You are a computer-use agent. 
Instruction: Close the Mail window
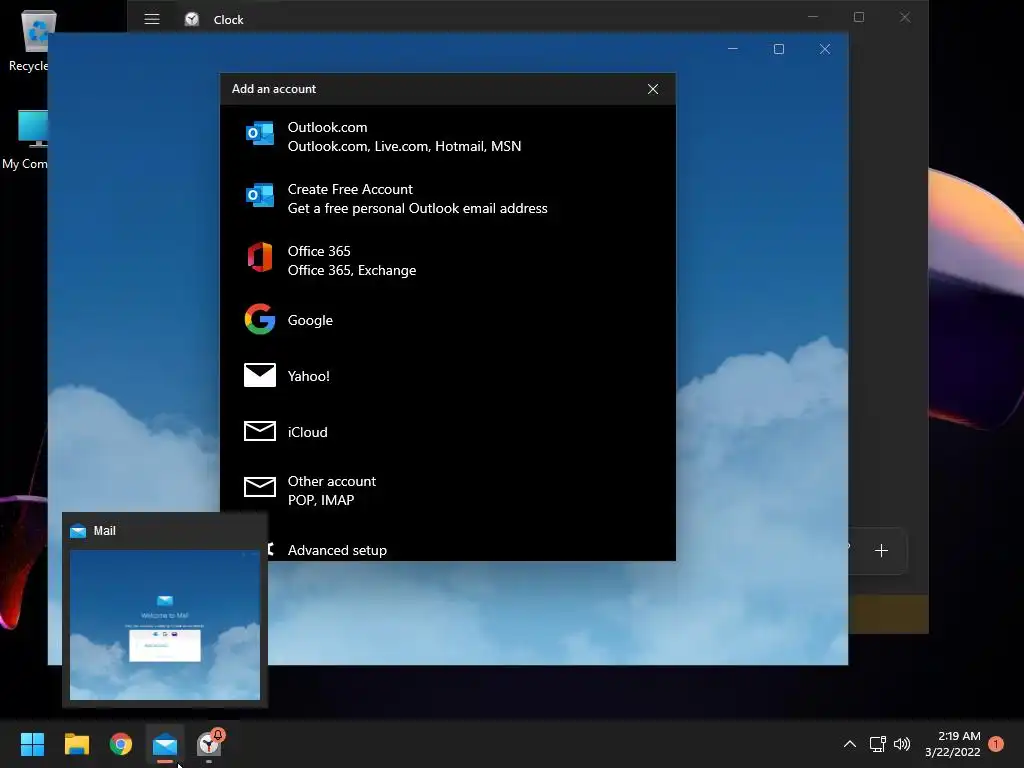click(x=825, y=49)
